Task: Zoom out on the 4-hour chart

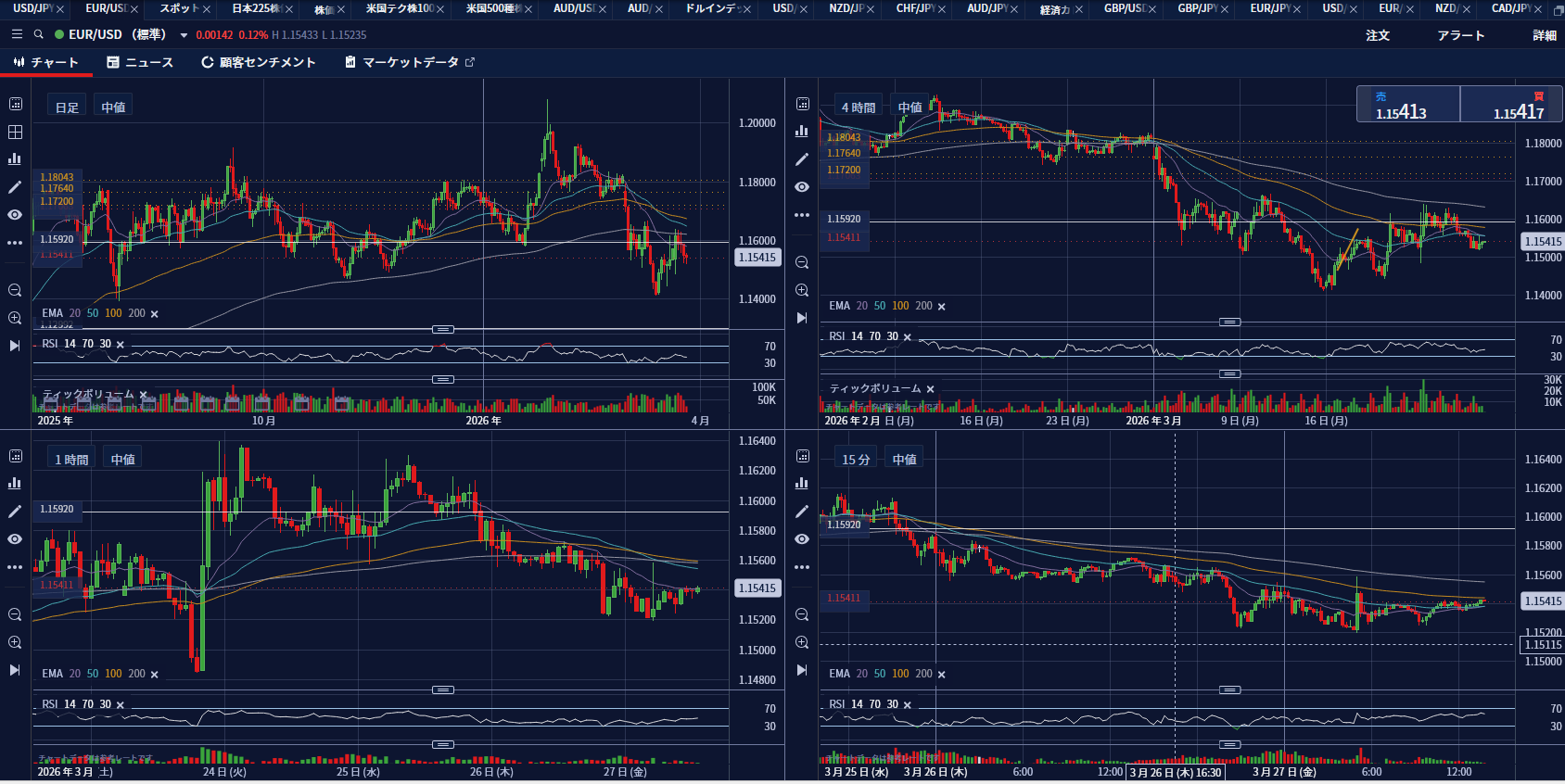Action: coord(802,262)
